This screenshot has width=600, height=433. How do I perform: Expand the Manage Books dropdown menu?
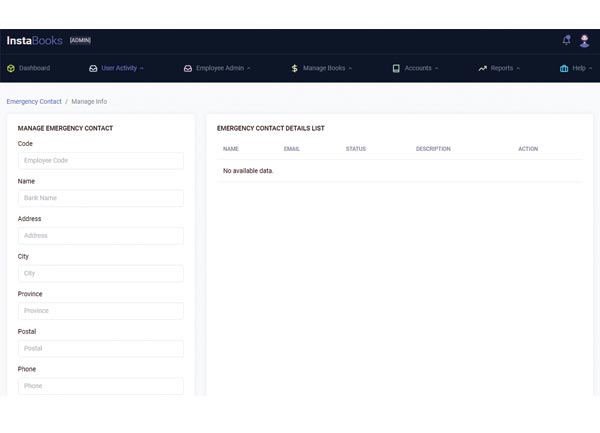[327, 68]
